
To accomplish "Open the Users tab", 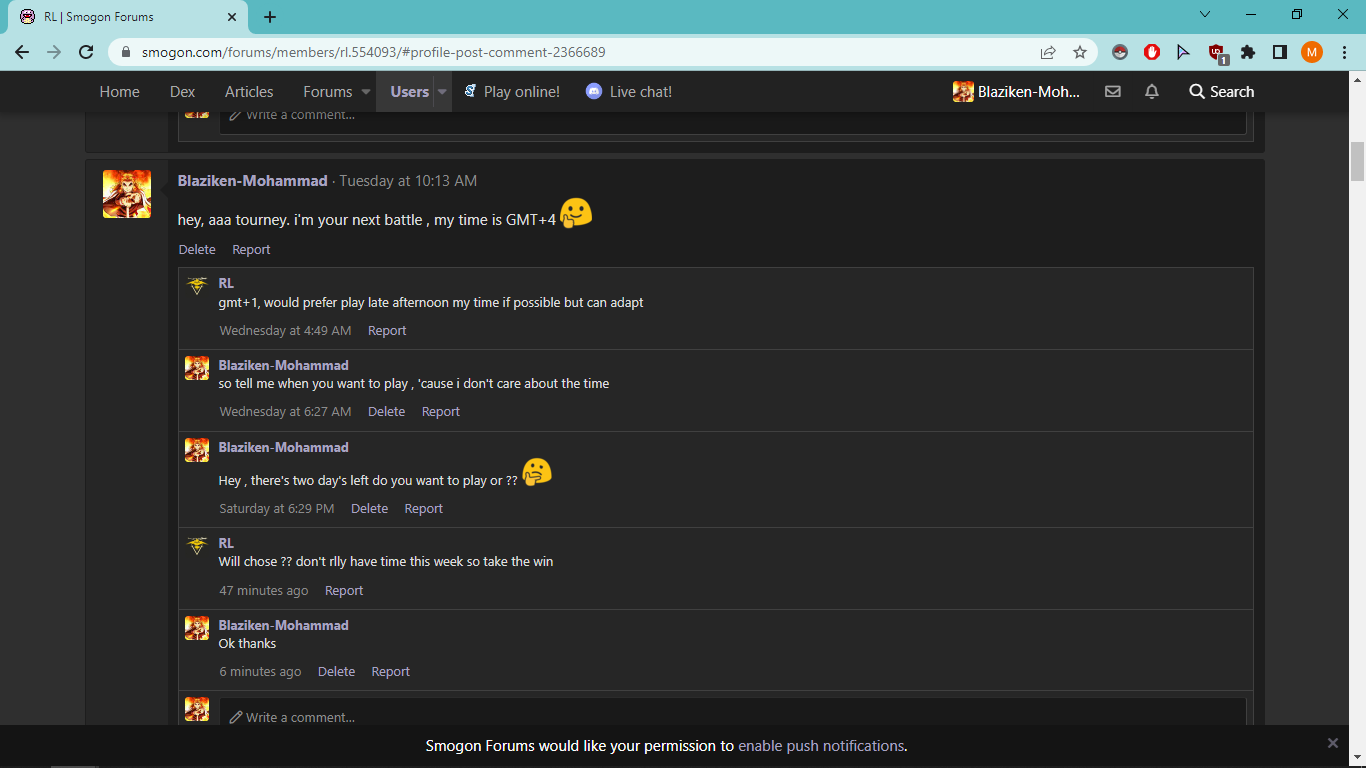I will (x=409, y=92).
